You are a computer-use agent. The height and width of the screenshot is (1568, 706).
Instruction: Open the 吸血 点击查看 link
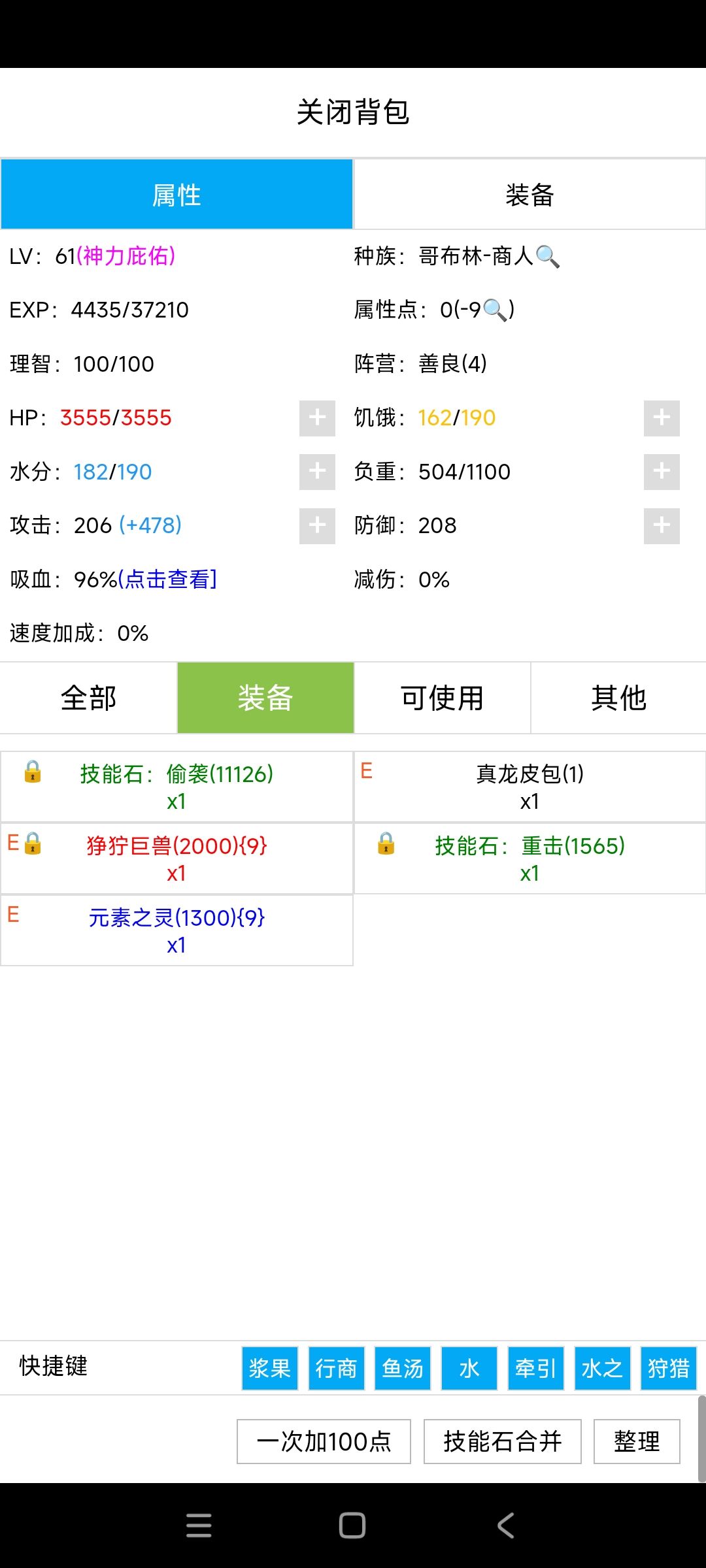pyautogui.click(x=167, y=580)
